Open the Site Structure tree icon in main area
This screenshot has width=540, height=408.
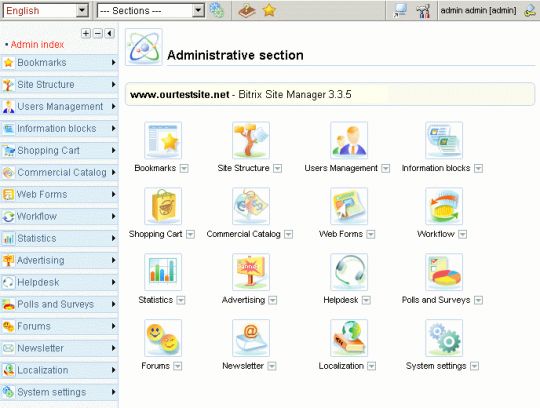(251, 140)
